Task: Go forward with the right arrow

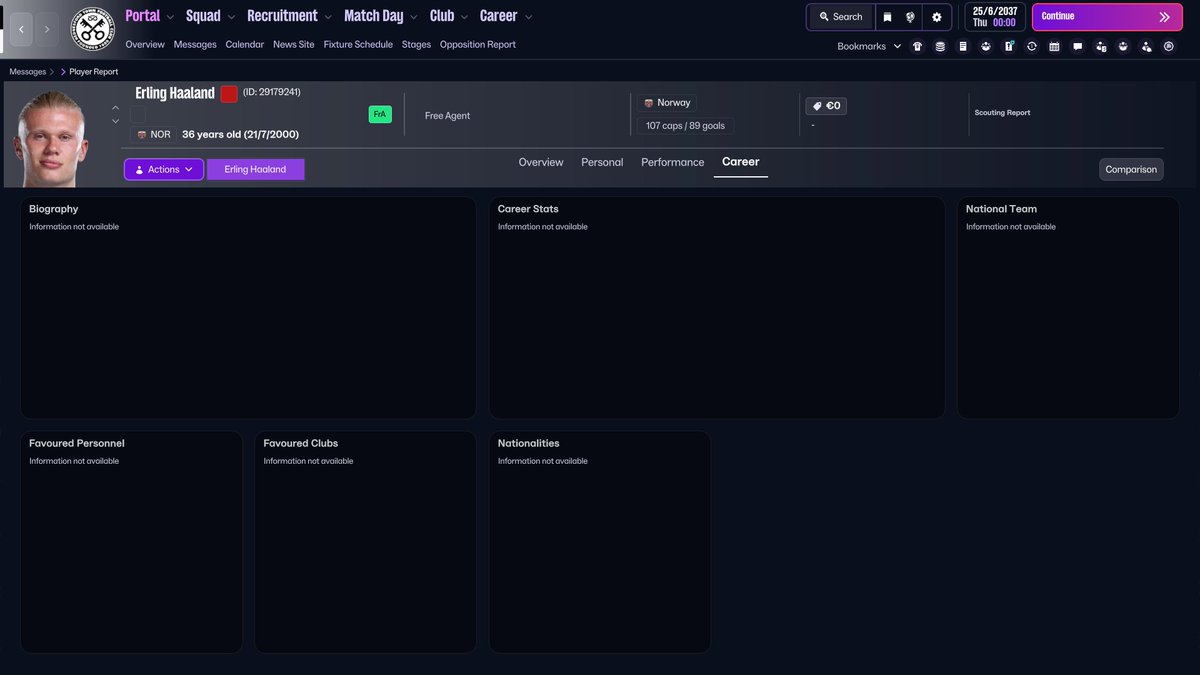Action: pyautogui.click(x=47, y=30)
